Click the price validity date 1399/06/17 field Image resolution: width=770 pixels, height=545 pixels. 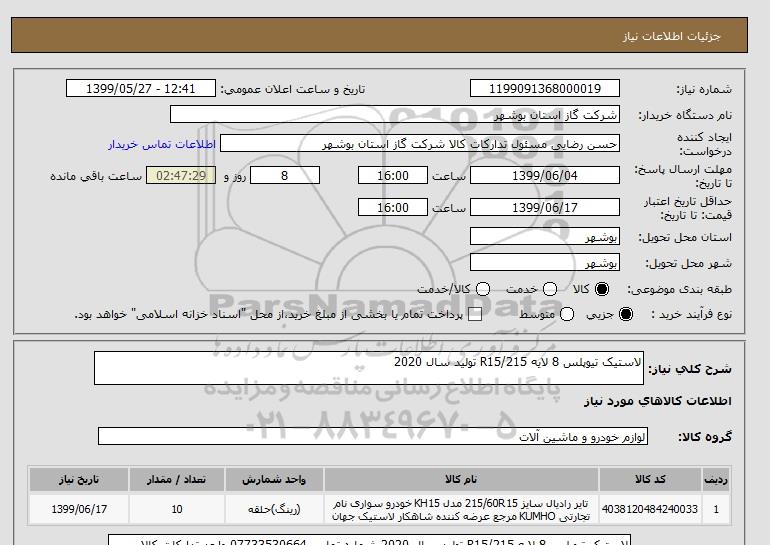pyautogui.click(x=545, y=207)
